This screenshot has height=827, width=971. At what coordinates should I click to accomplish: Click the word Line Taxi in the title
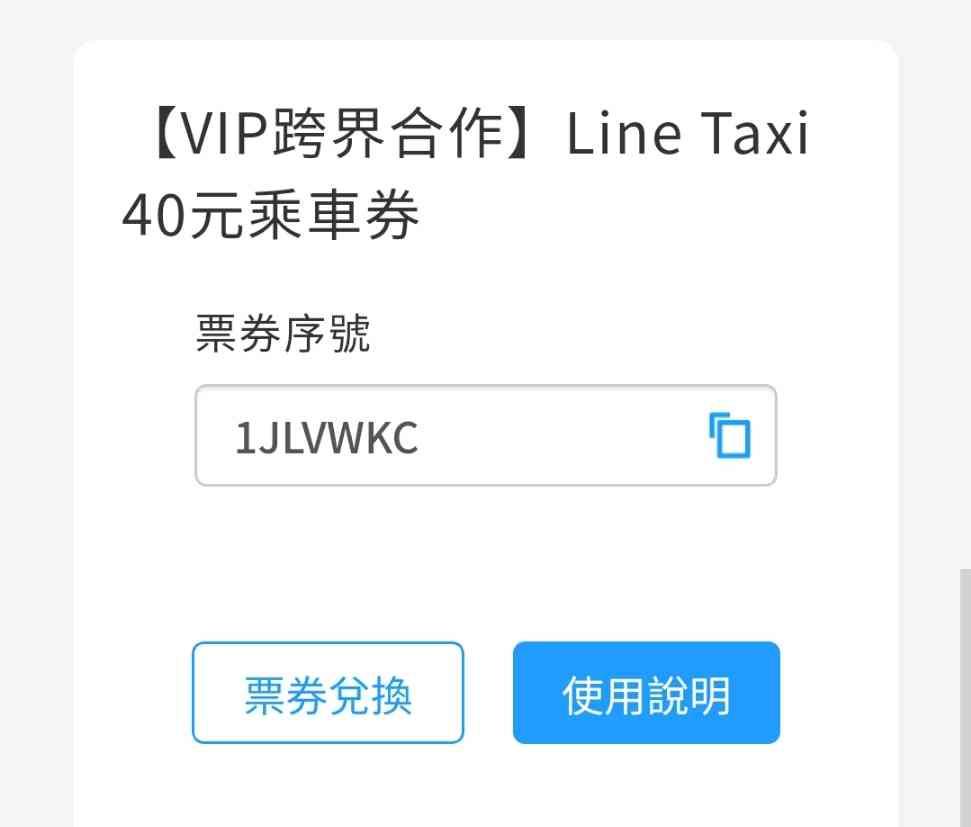pyautogui.click(x=687, y=133)
